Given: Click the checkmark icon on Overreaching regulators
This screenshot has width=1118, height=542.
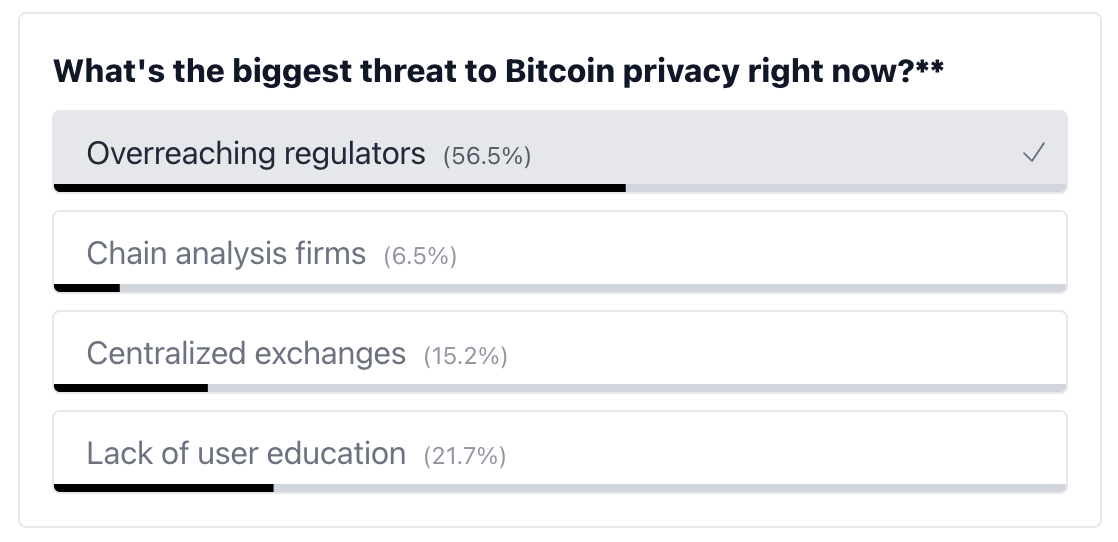Looking at the screenshot, I should click(x=1034, y=153).
